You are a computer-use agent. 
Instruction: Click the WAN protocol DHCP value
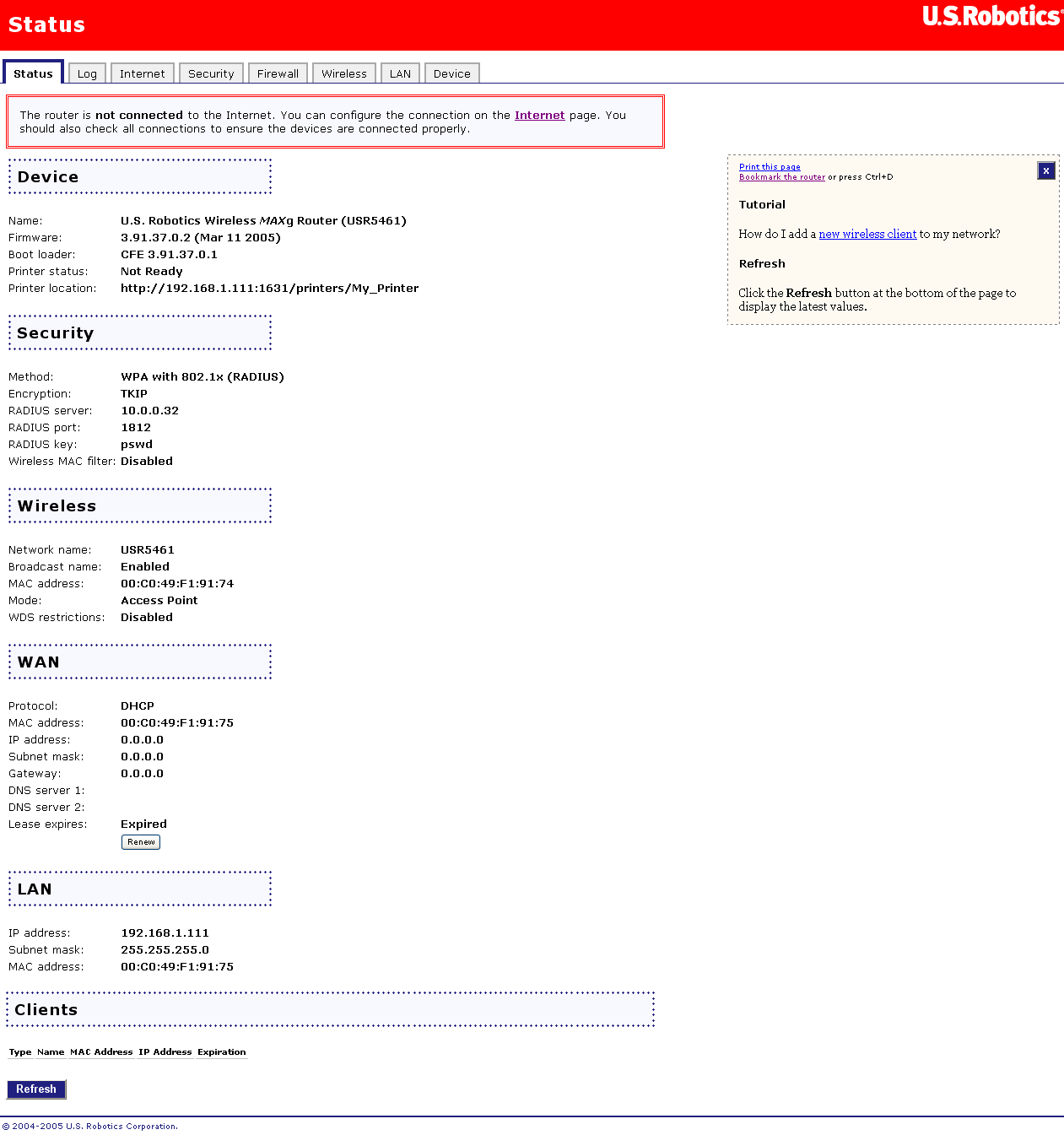[x=138, y=705]
